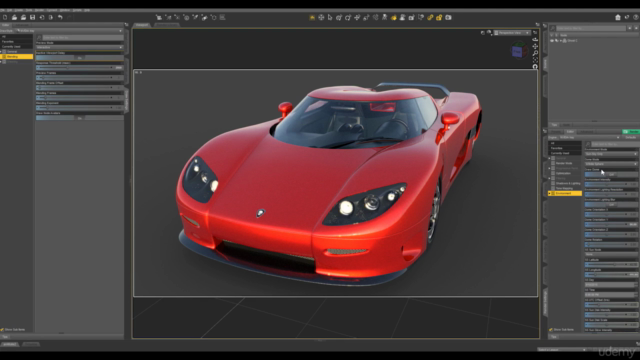Click the viewport draw style sphere icon
This screenshot has width=640, height=360.
click(x=489, y=33)
